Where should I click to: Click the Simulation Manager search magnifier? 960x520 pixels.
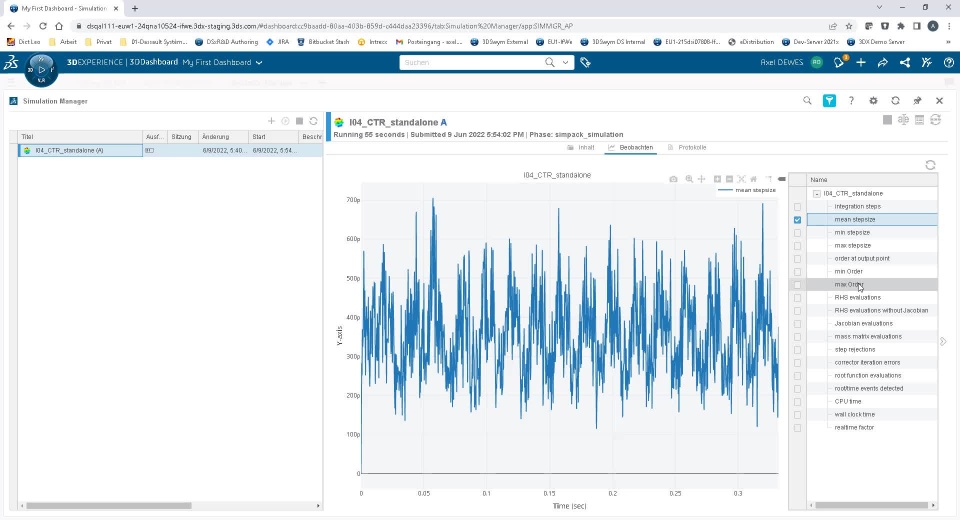(807, 100)
